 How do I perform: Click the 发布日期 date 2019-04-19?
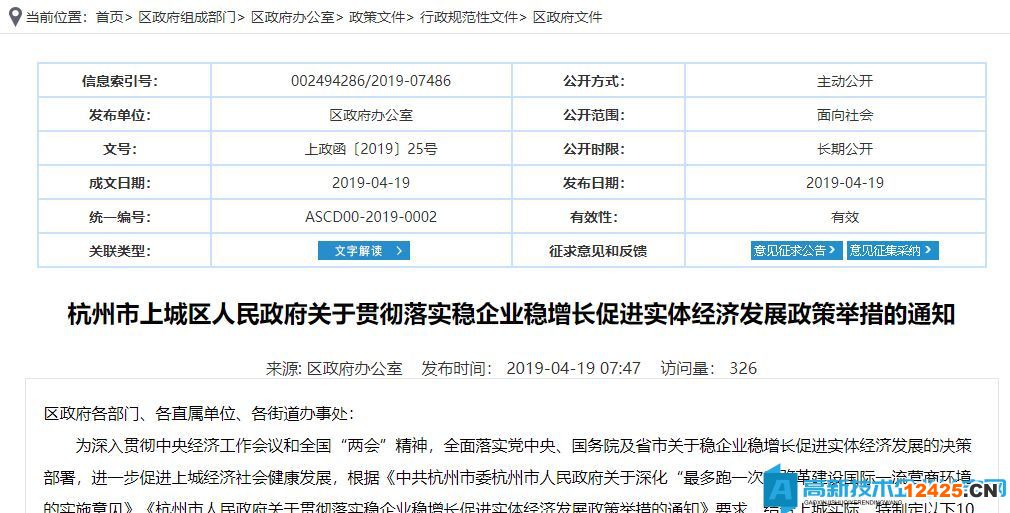coord(845,183)
